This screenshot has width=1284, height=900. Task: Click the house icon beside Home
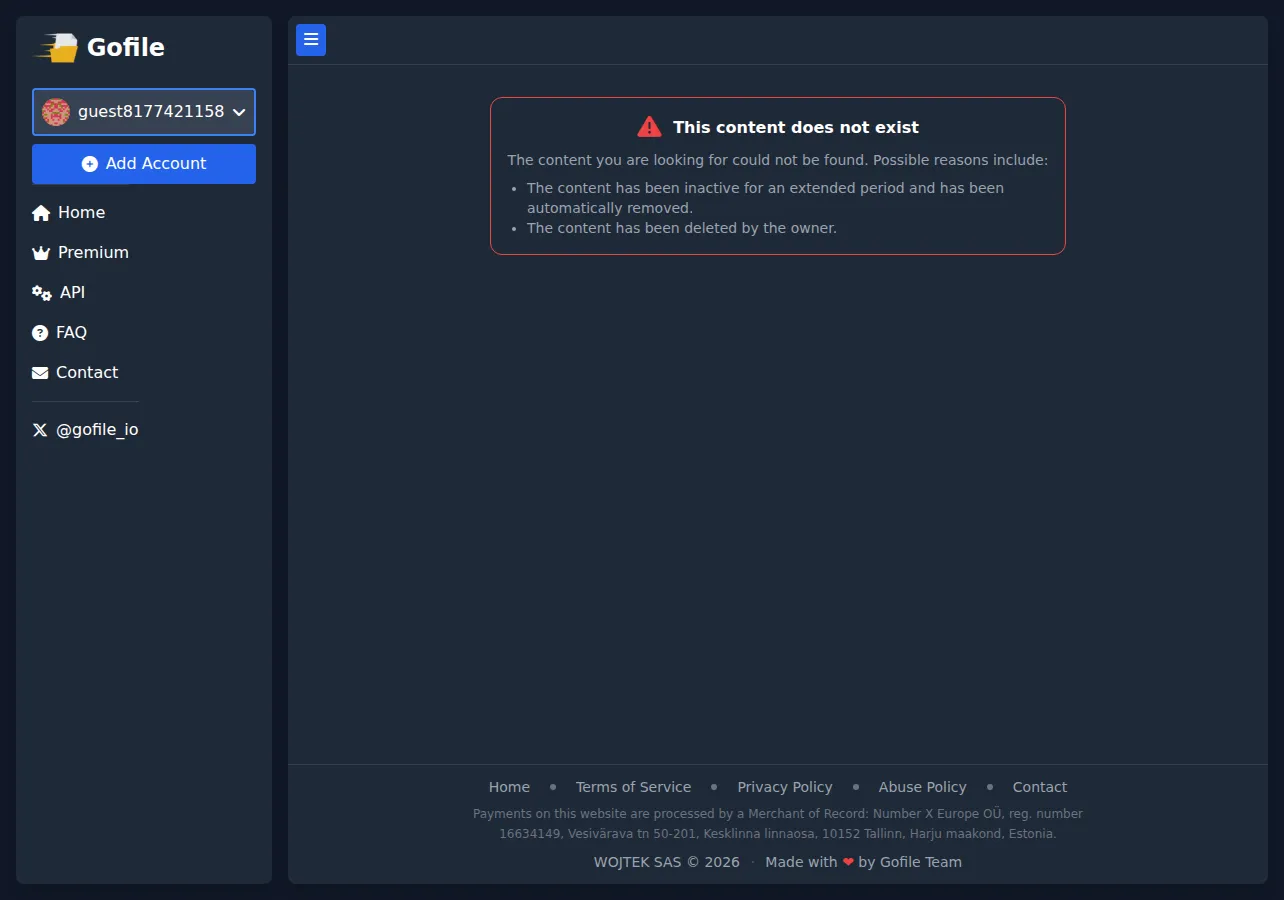click(41, 213)
